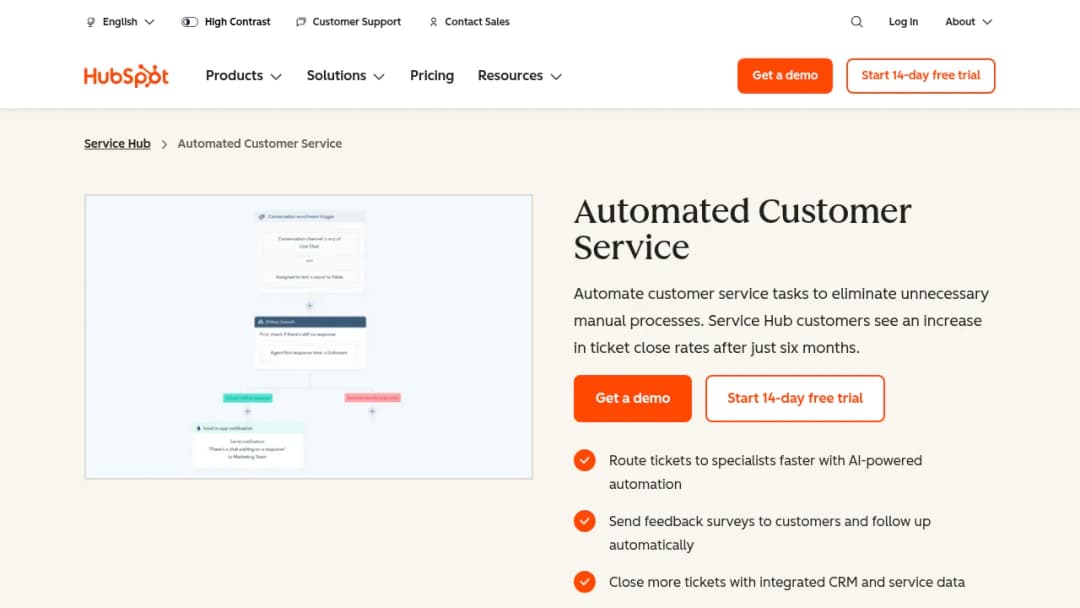The image size is (1080, 608).
Task: Click text 'Route tickets to specialists faster'
Action: [x=712, y=460]
